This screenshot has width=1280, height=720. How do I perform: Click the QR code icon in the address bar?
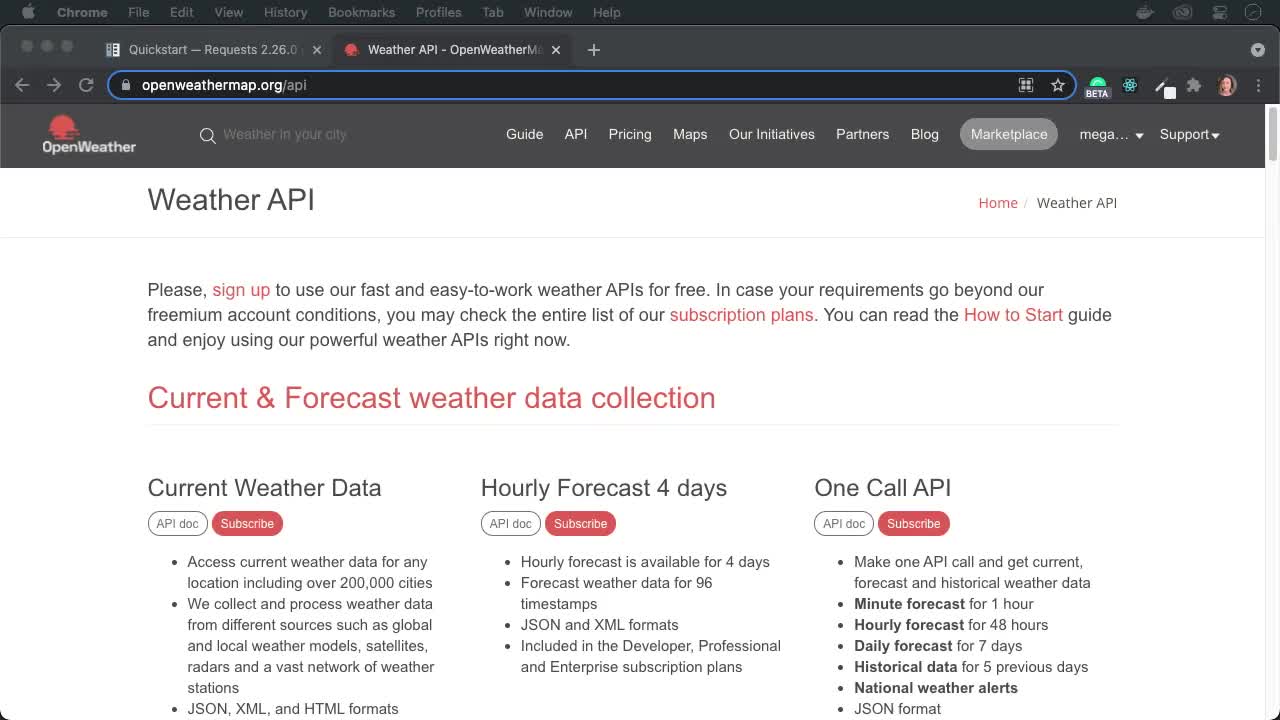[1025, 85]
